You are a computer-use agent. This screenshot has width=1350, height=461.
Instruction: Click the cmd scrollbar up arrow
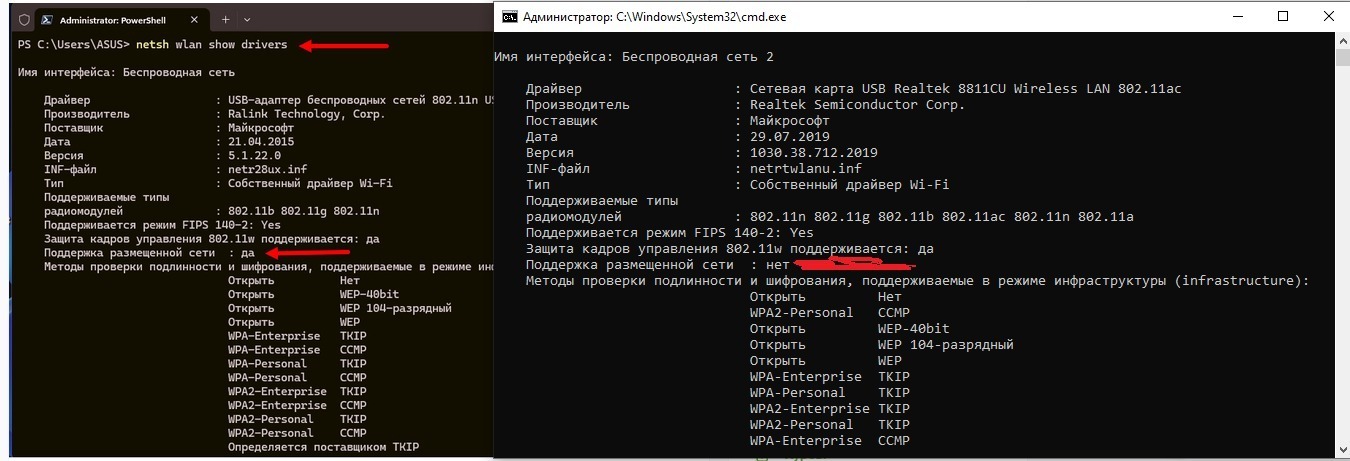point(1342,38)
